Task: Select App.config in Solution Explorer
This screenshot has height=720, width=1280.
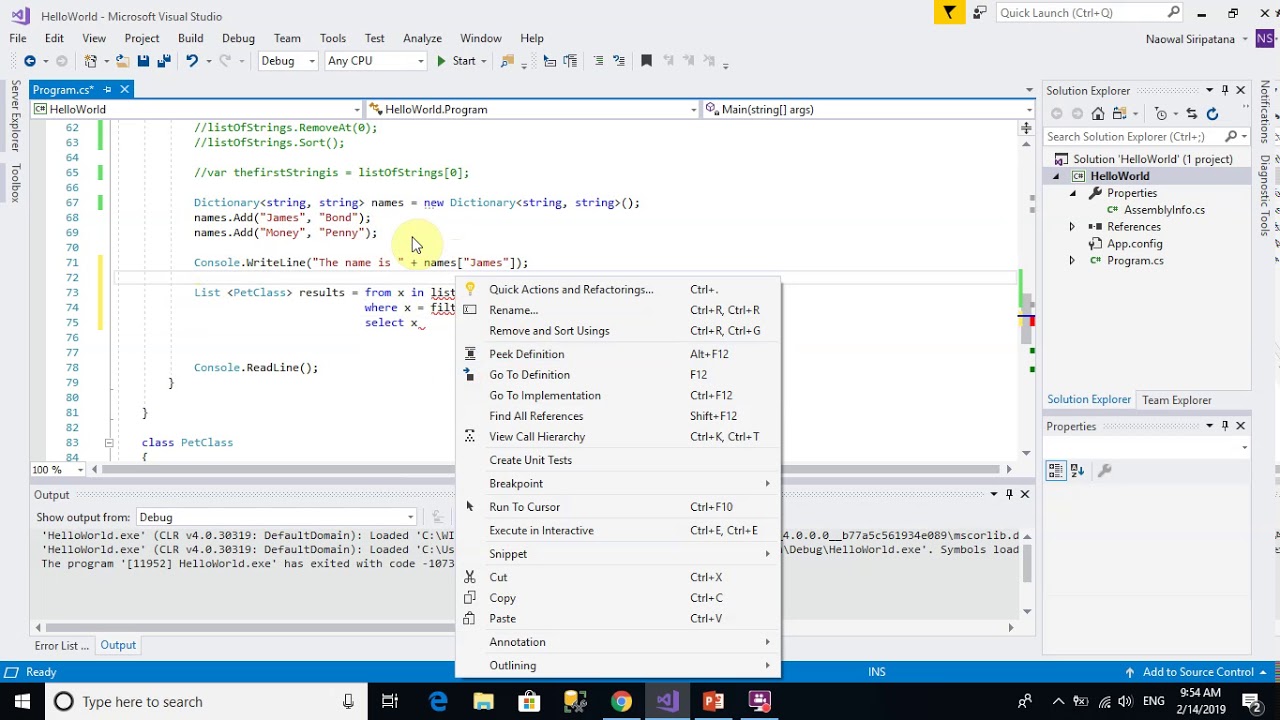Action: [1134, 244]
